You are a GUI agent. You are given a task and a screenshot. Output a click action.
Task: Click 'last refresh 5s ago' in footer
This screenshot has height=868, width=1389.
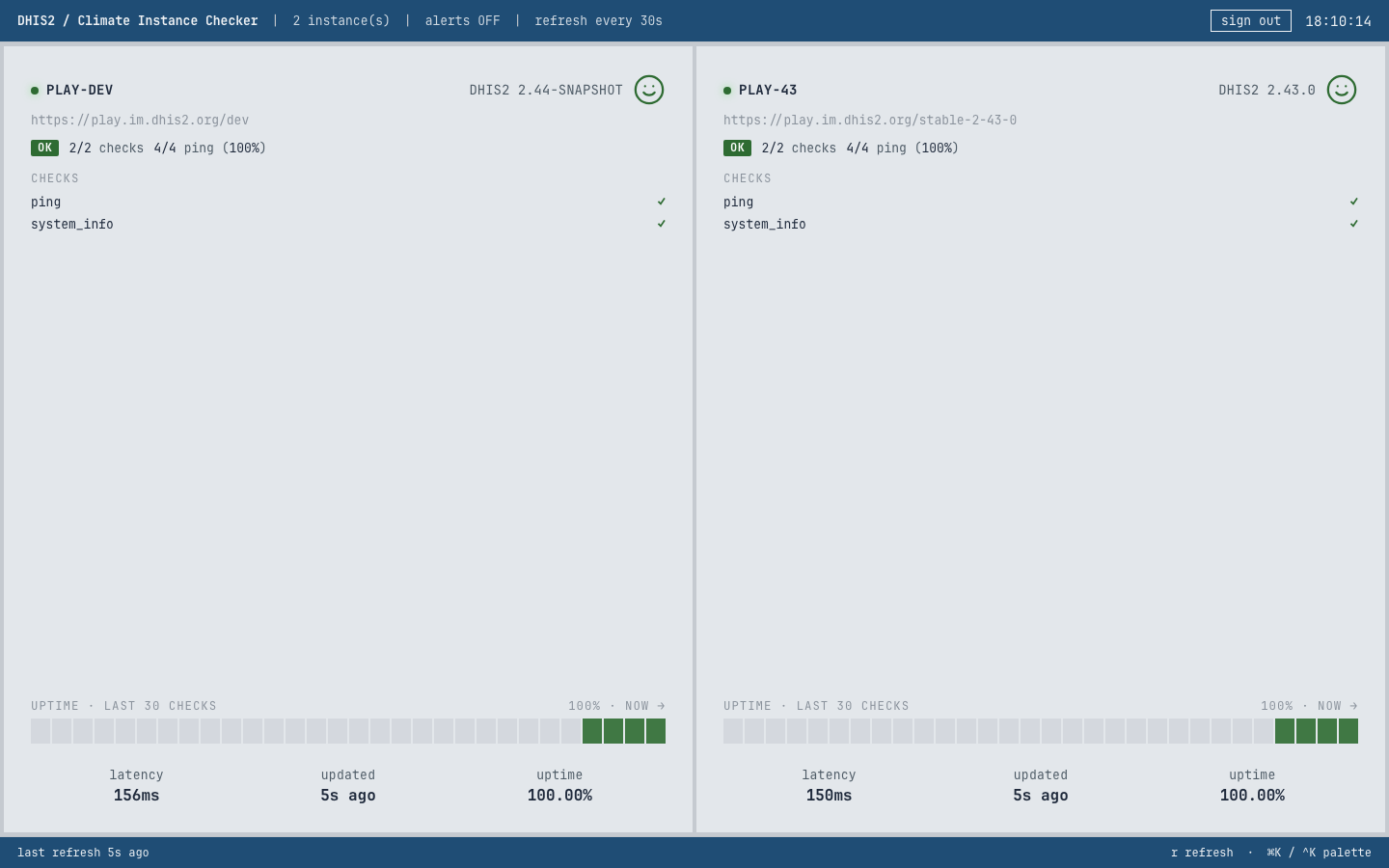pyautogui.click(x=83, y=853)
